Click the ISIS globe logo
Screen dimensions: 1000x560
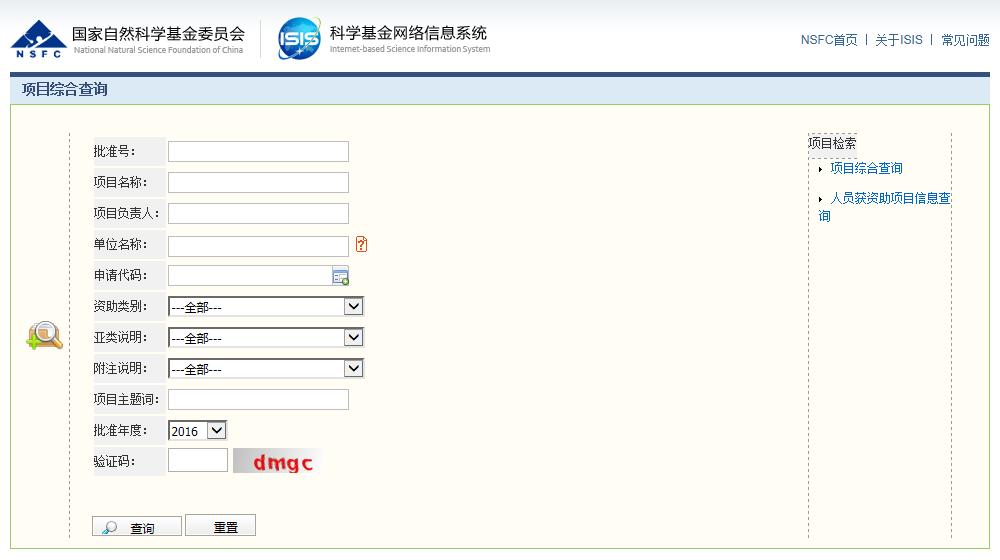click(x=299, y=39)
